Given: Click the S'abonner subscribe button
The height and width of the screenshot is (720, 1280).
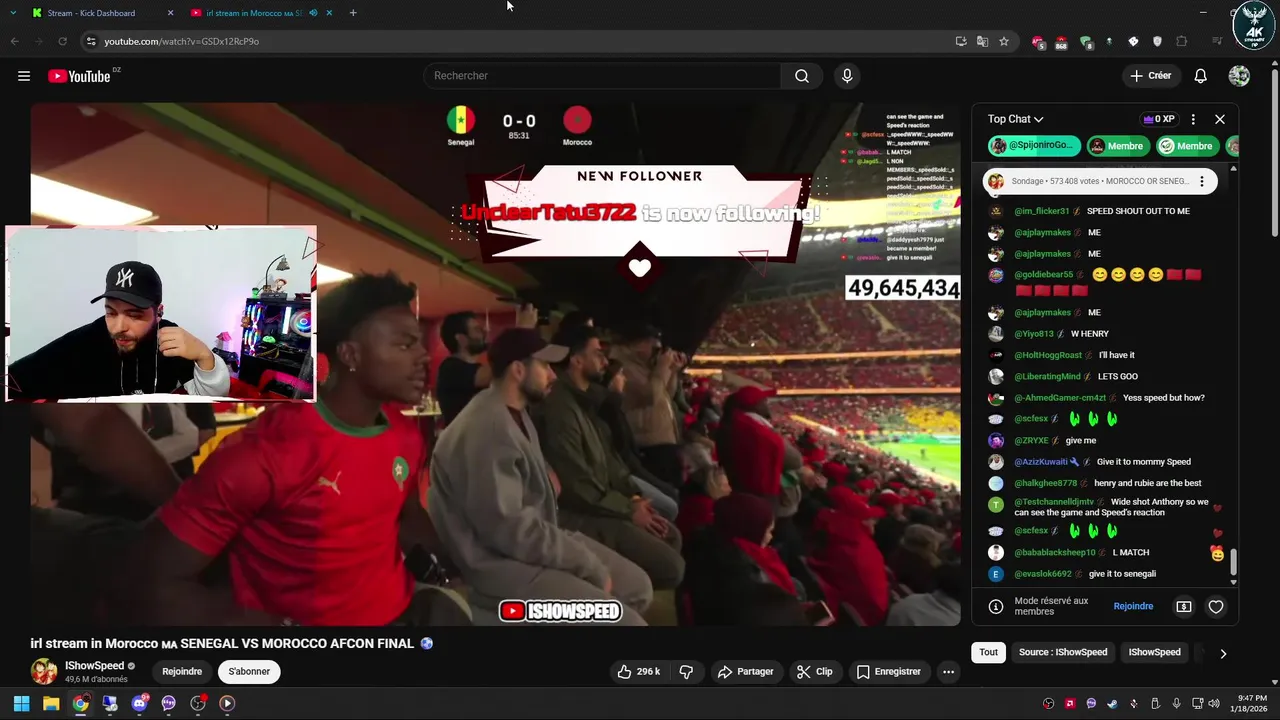Looking at the screenshot, I should point(249,672).
